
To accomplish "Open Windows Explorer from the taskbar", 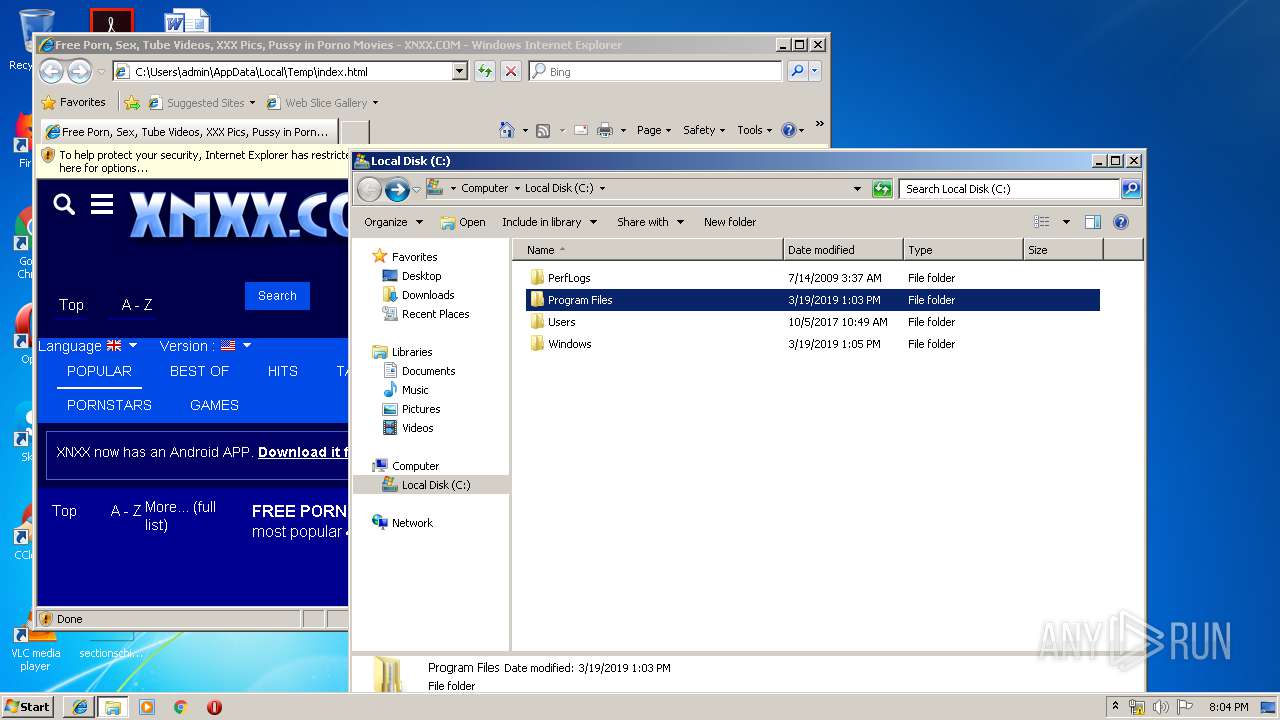I will click(113, 707).
